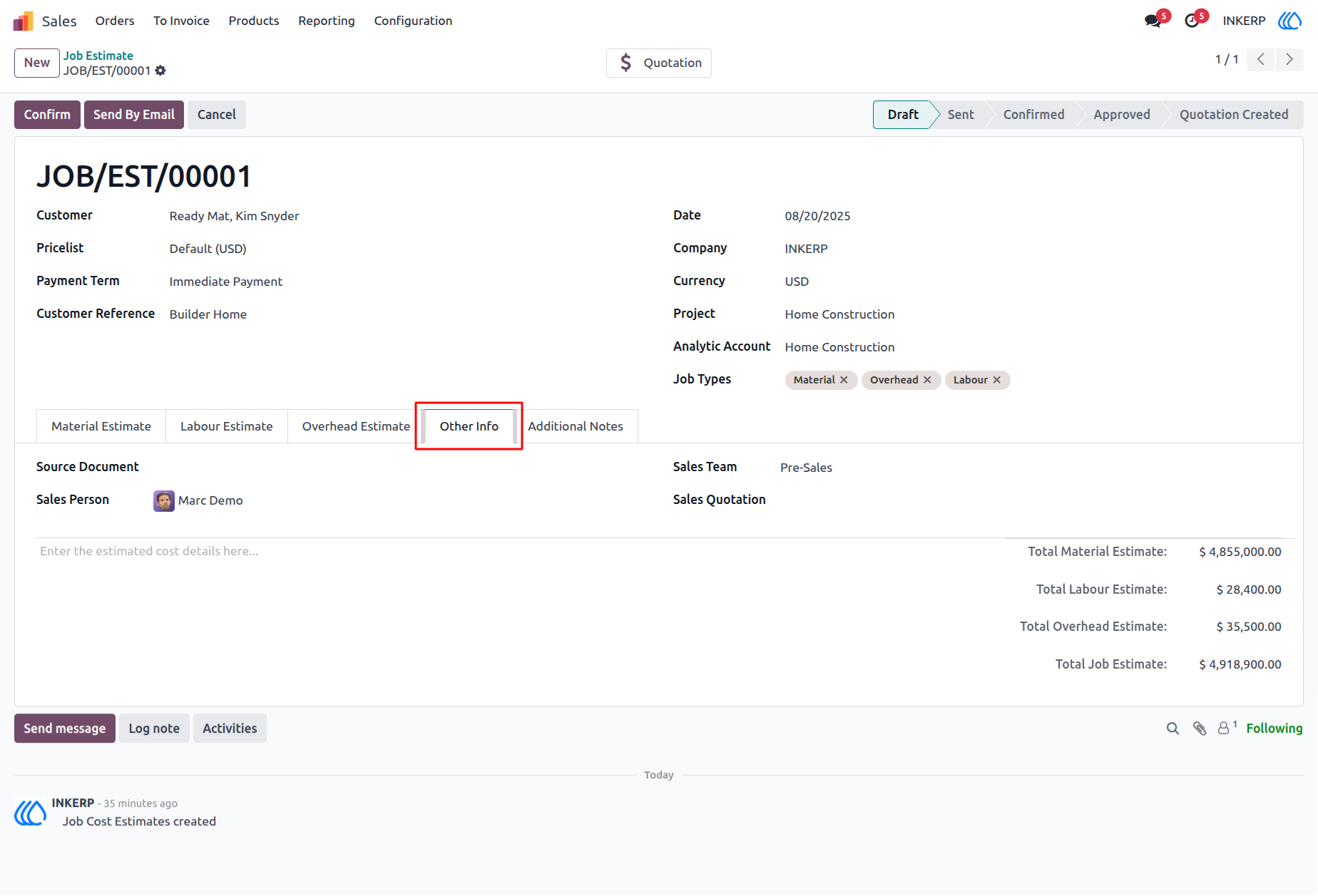Switch to the Overhead Estimate tab
The height and width of the screenshot is (896, 1318).
356,426
